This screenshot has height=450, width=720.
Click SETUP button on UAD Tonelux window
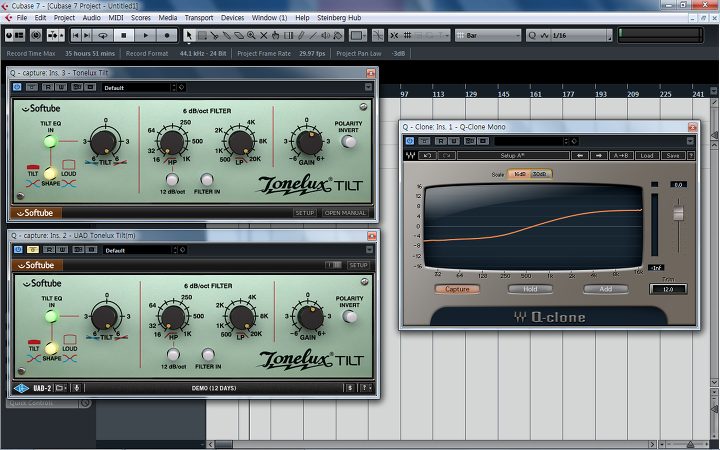[358, 265]
